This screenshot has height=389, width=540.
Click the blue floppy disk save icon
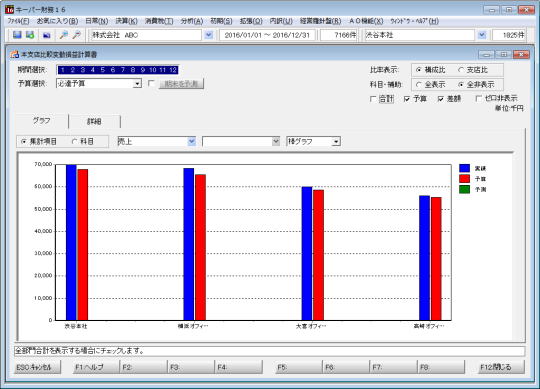point(17,35)
